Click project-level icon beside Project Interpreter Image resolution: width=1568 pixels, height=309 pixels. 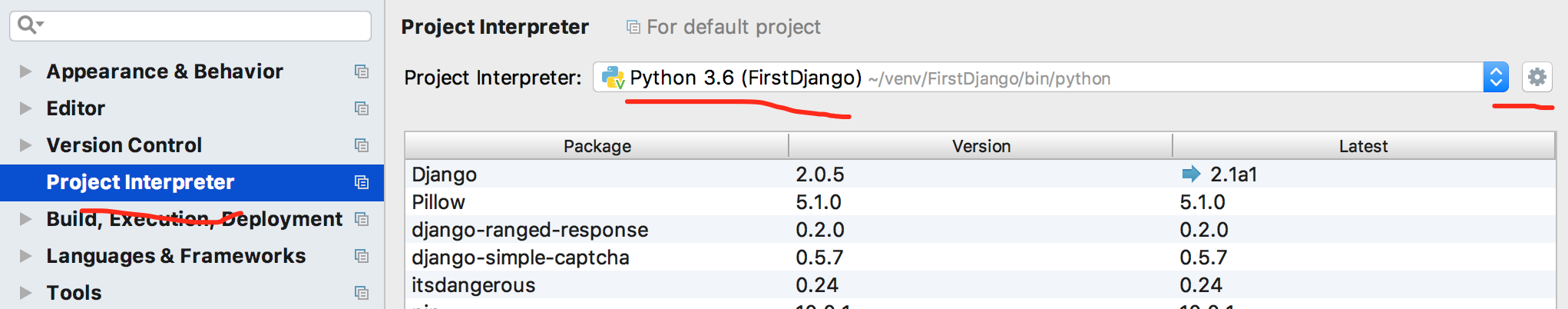(362, 182)
